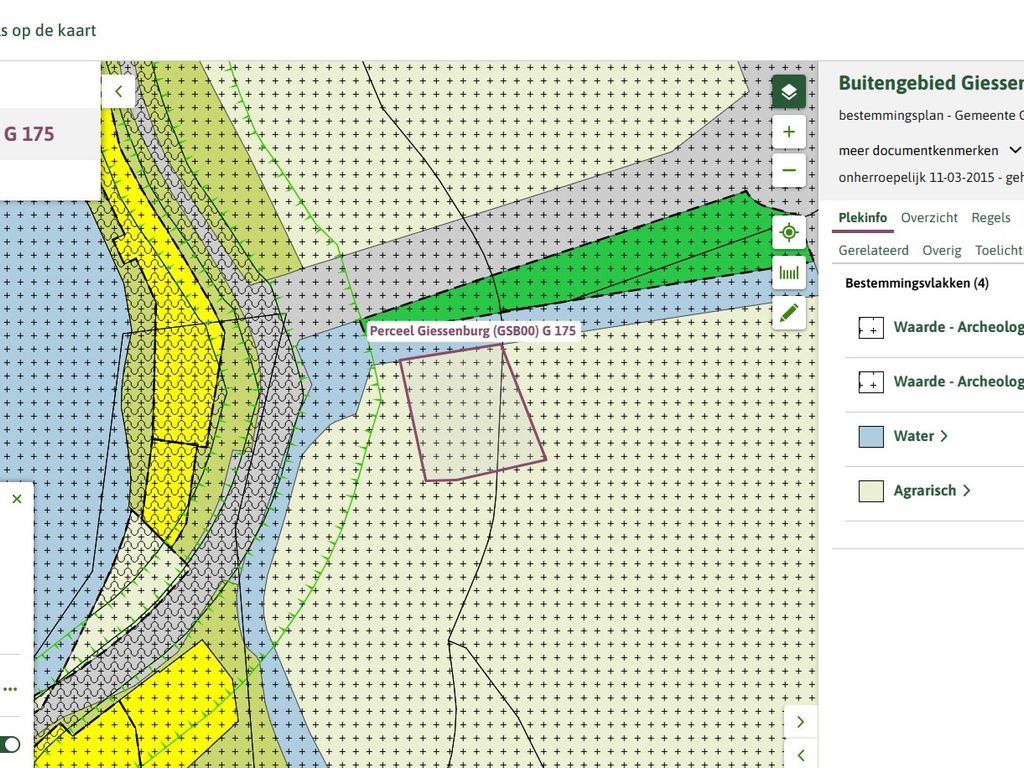Zoom in with the plus button
Viewport: 1024px width, 768px height.
click(788, 132)
